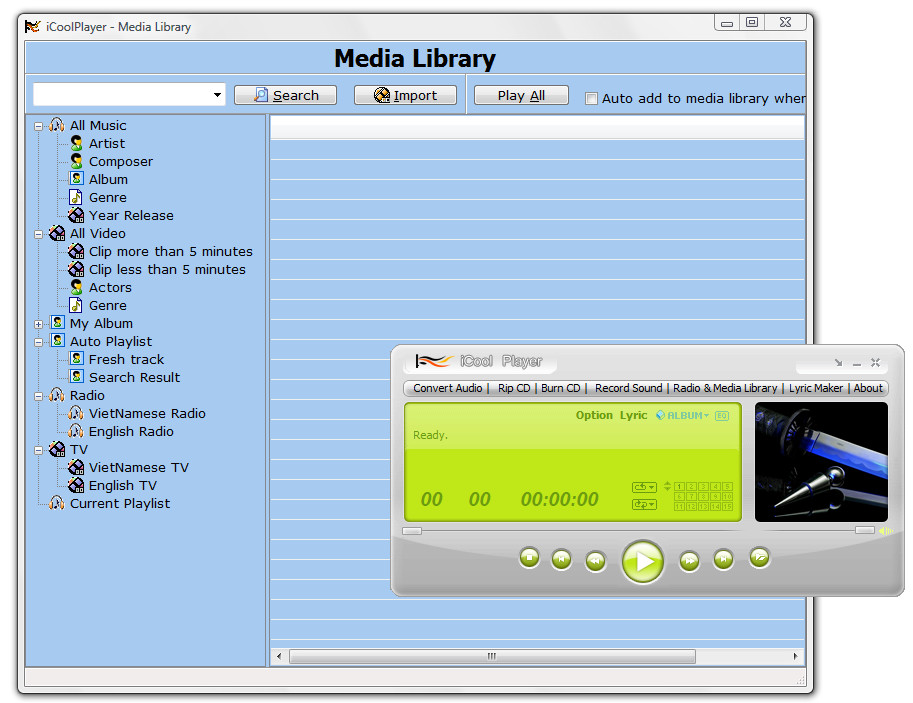Click the Radio headphones icon

57,395
